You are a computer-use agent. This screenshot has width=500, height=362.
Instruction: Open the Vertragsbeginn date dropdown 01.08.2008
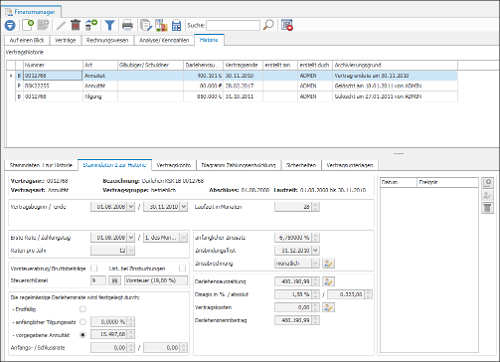(131, 207)
